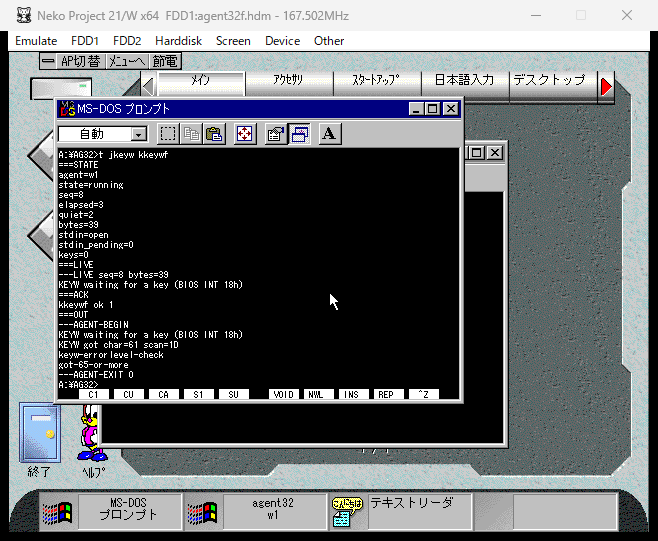Screen dimensions: 658x541
Task: Click the drive icon at top left
Action: pos(61,88)
